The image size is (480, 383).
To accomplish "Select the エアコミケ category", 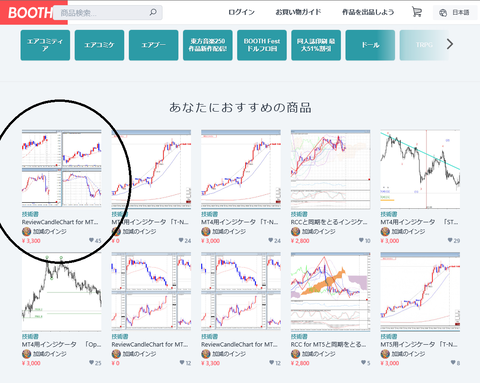I will click(99, 45).
